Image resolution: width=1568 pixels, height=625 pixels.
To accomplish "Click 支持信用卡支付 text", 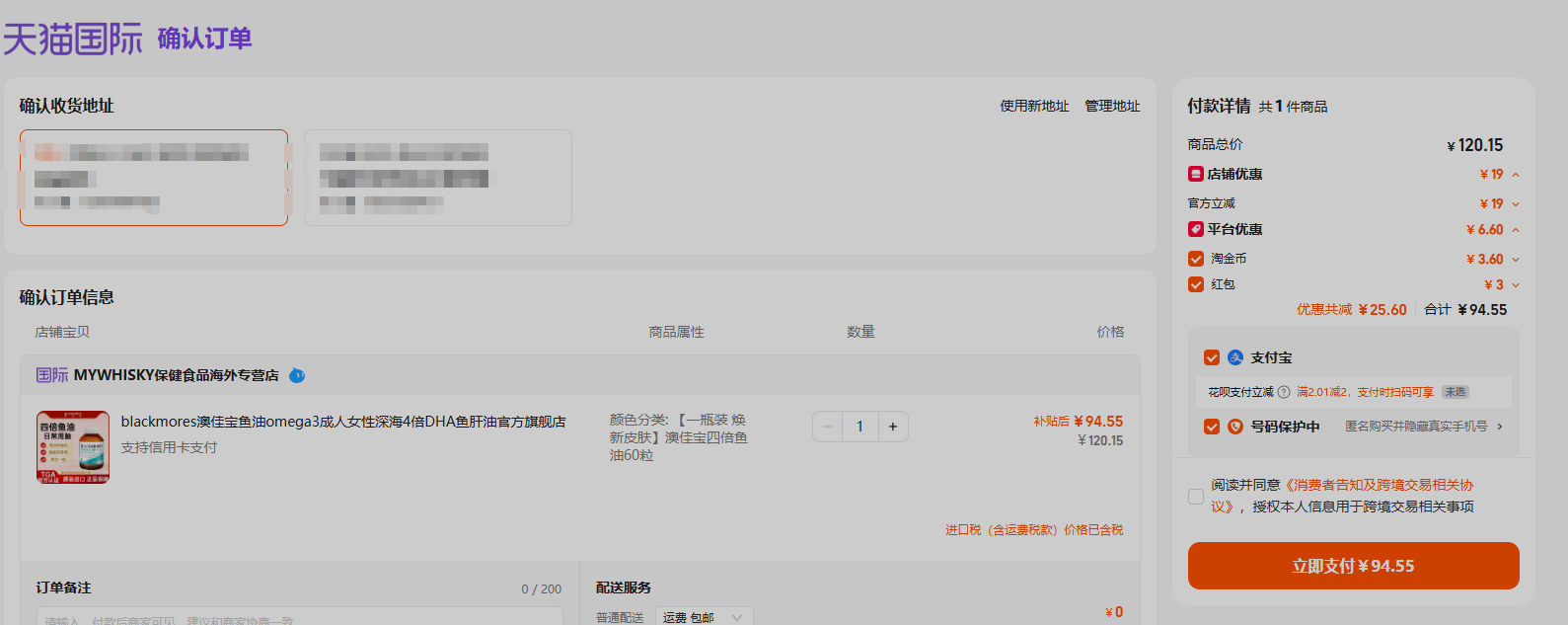I will [x=169, y=447].
